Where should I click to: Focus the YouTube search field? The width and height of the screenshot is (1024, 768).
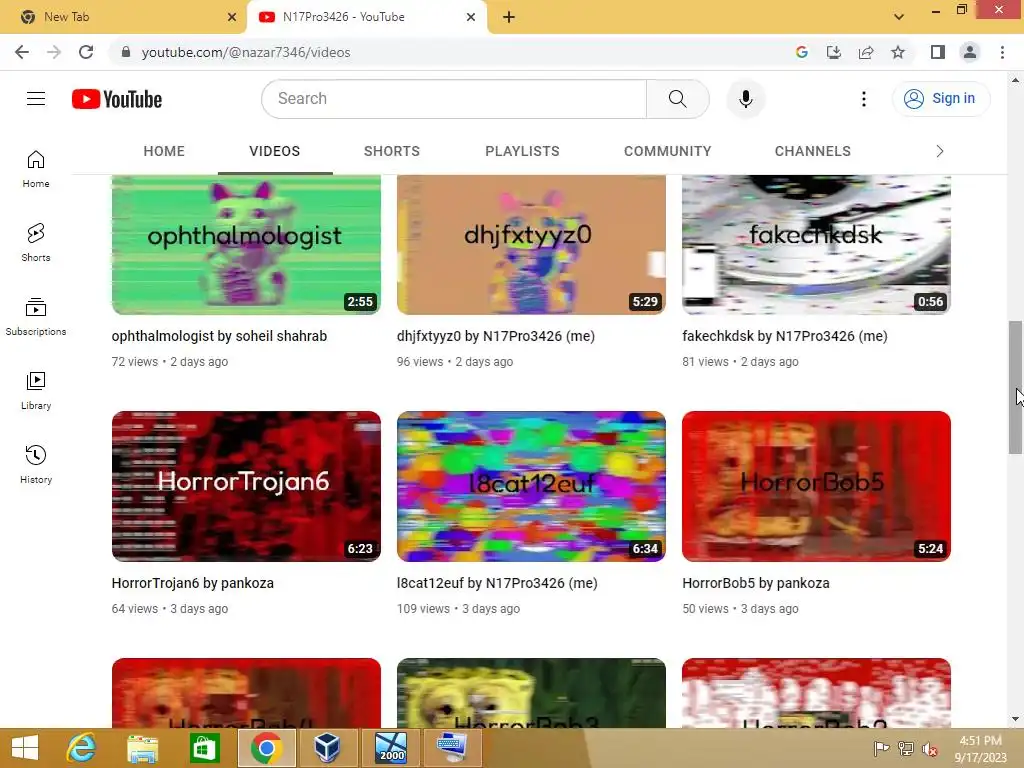(x=454, y=99)
